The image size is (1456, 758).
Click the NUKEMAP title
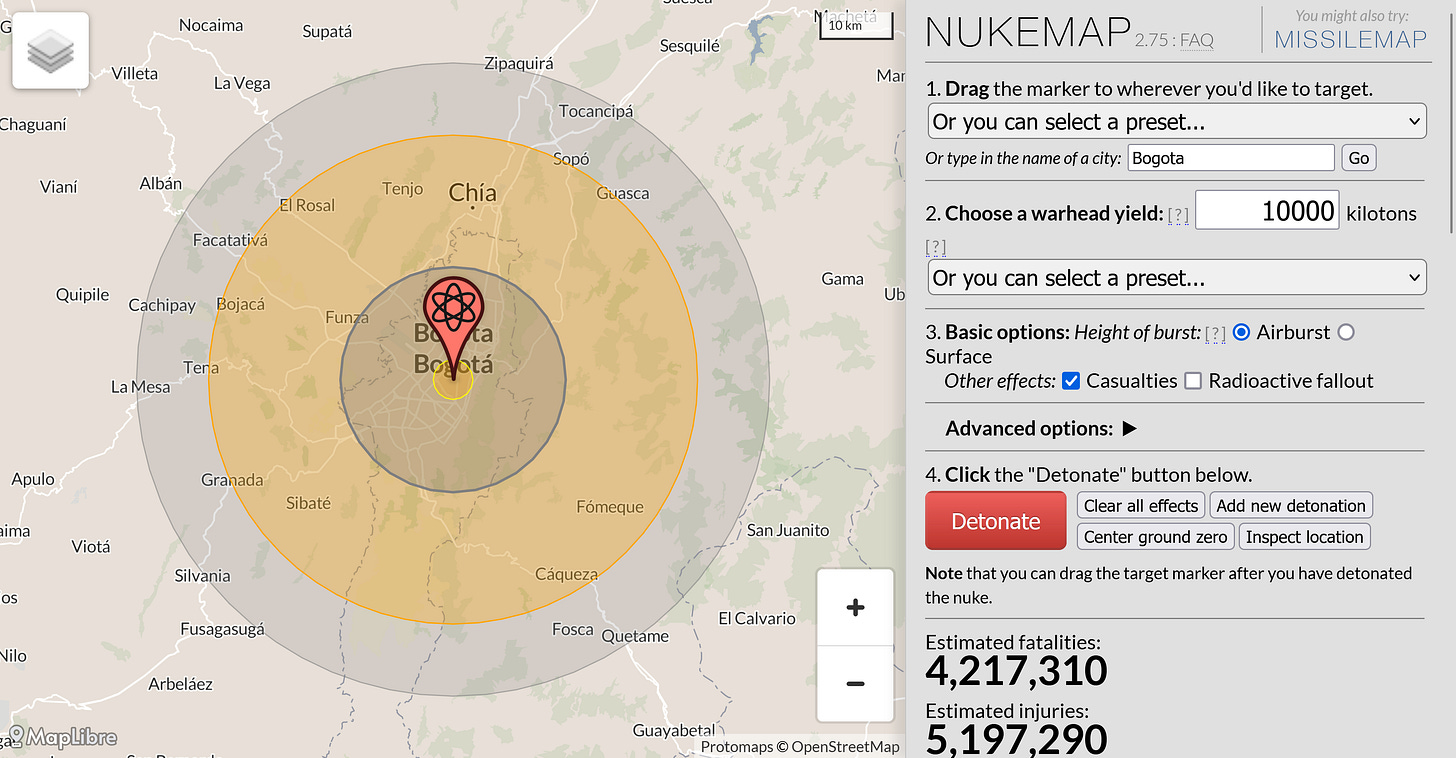tap(1028, 33)
